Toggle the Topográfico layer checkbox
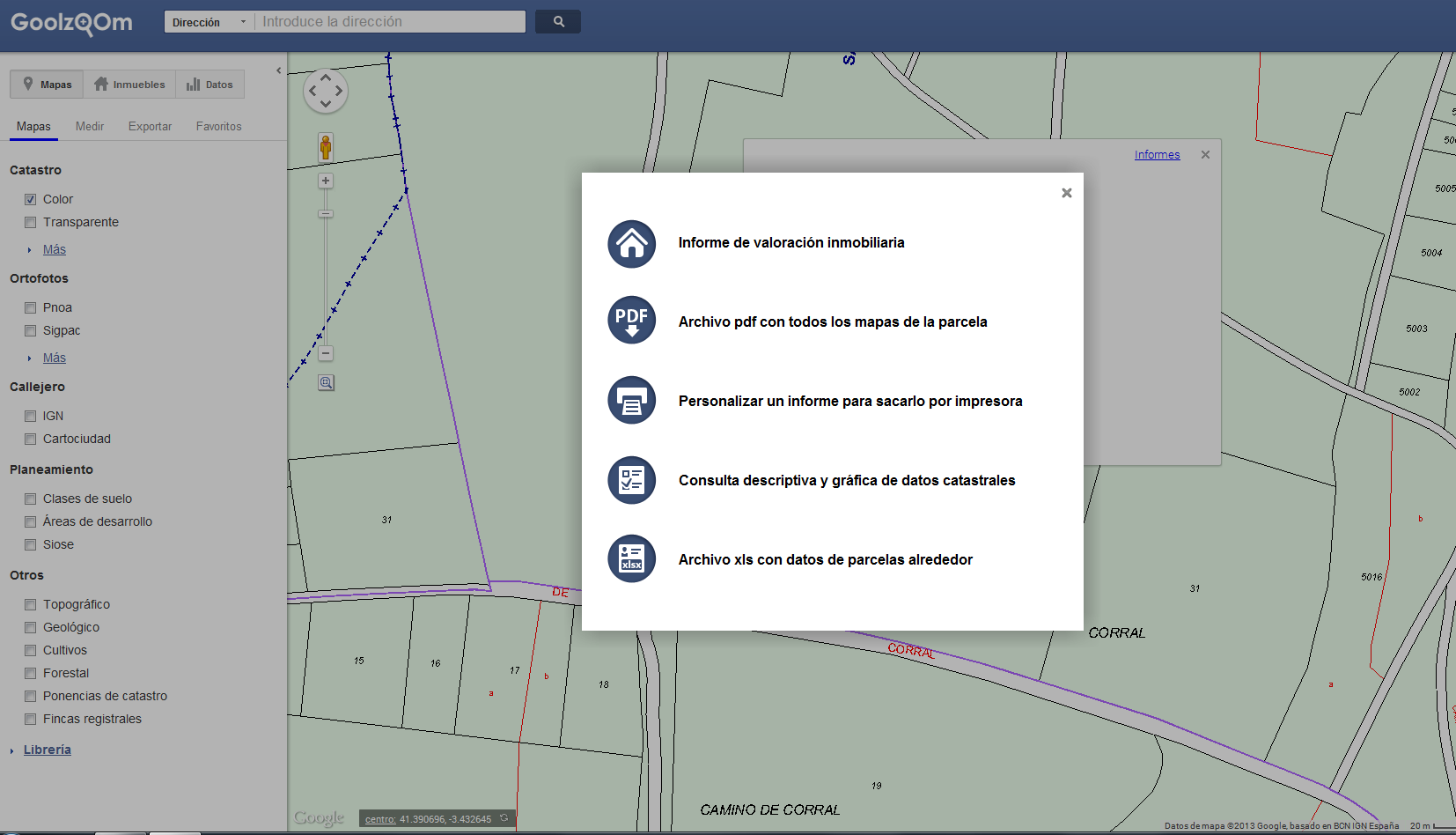 click(x=31, y=605)
